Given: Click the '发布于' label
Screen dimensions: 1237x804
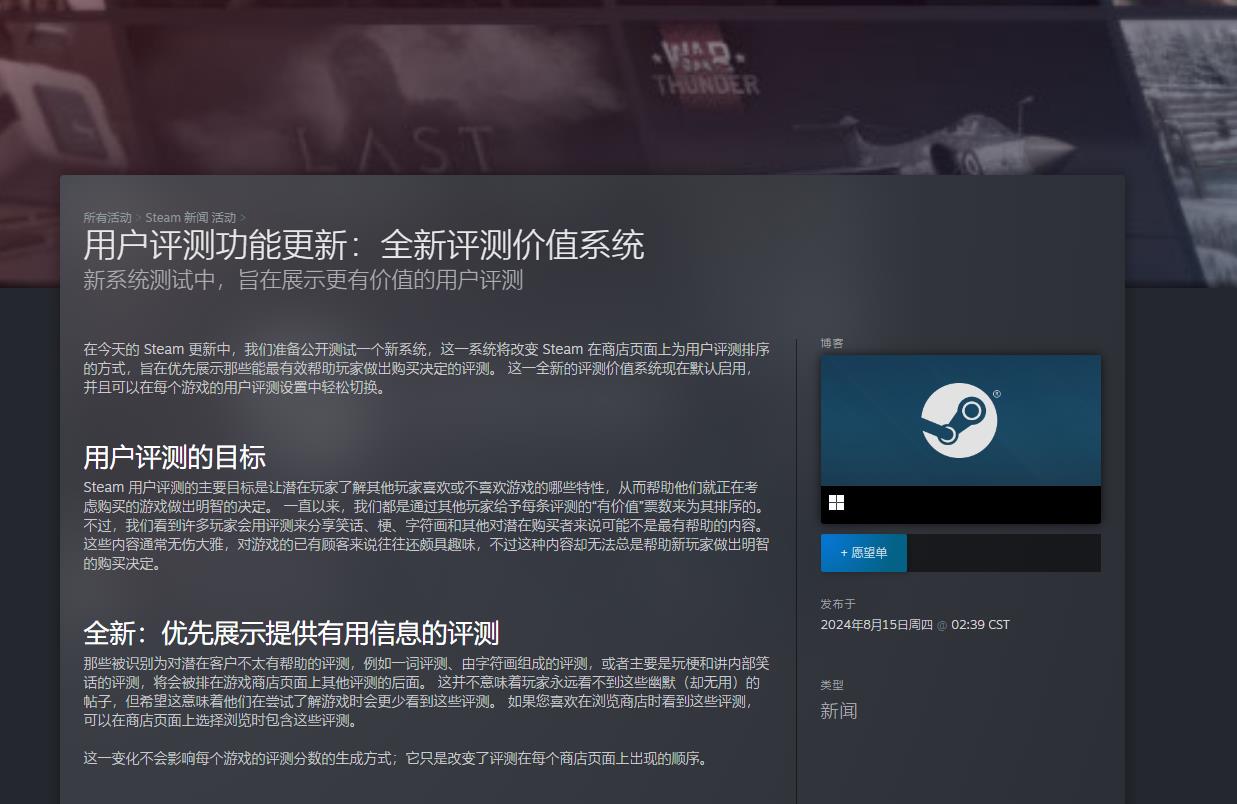Looking at the screenshot, I should pyautogui.click(x=838, y=604).
